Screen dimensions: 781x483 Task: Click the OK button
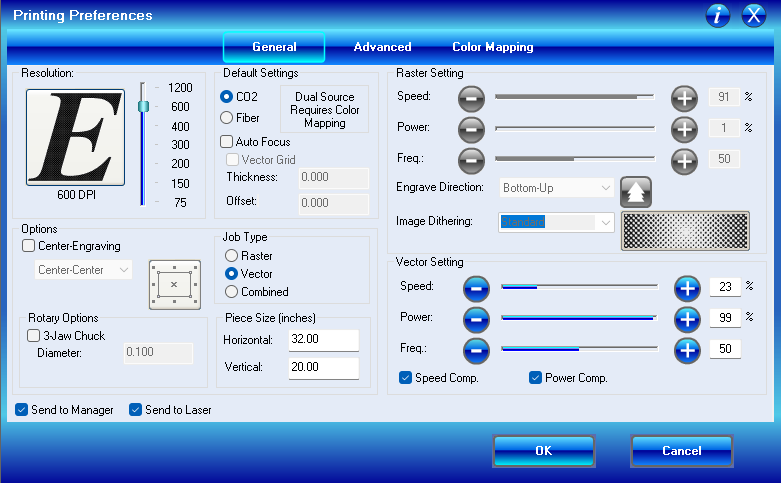tap(544, 451)
